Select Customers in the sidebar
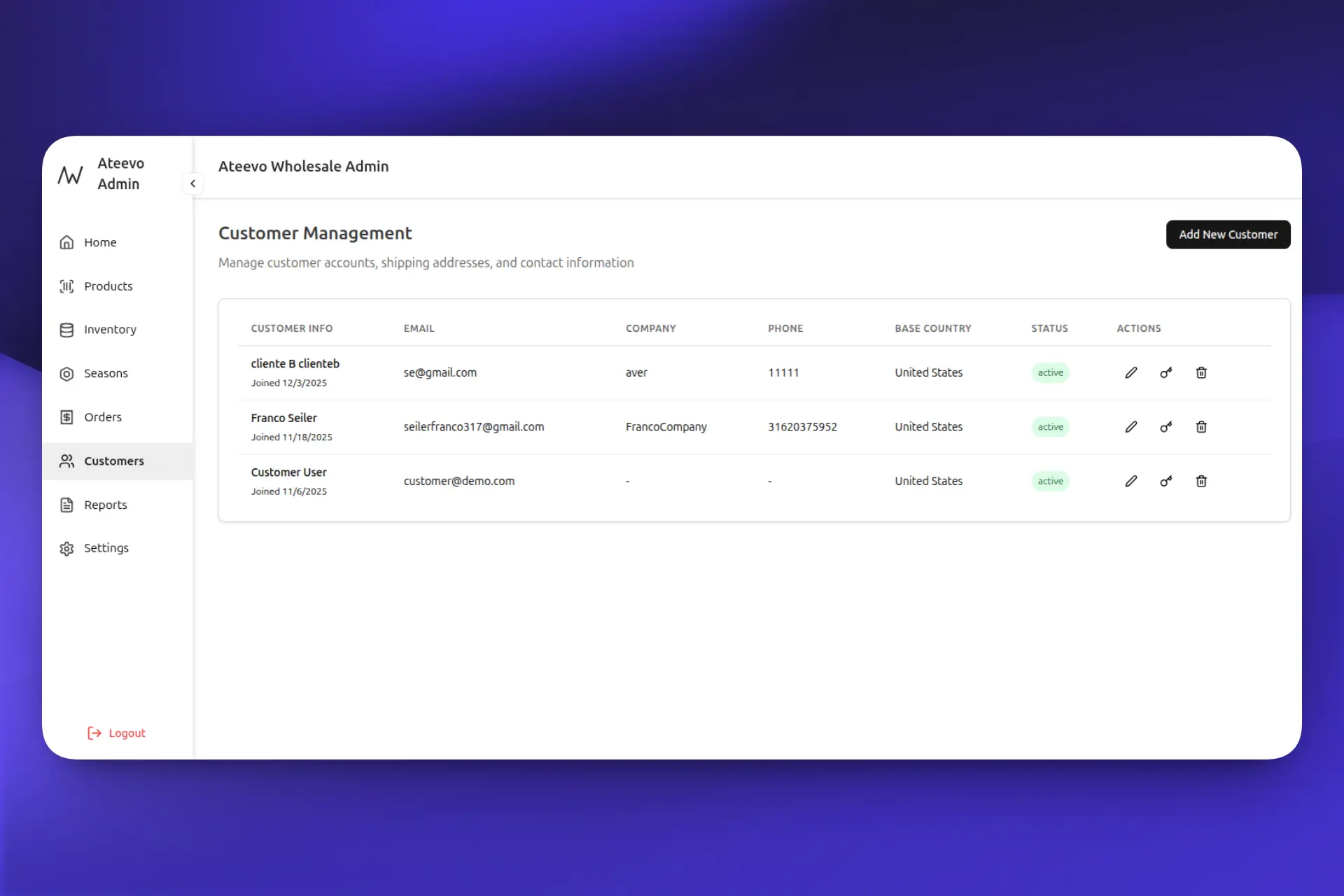This screenshot has height=896, width=1344. [118, 461]
